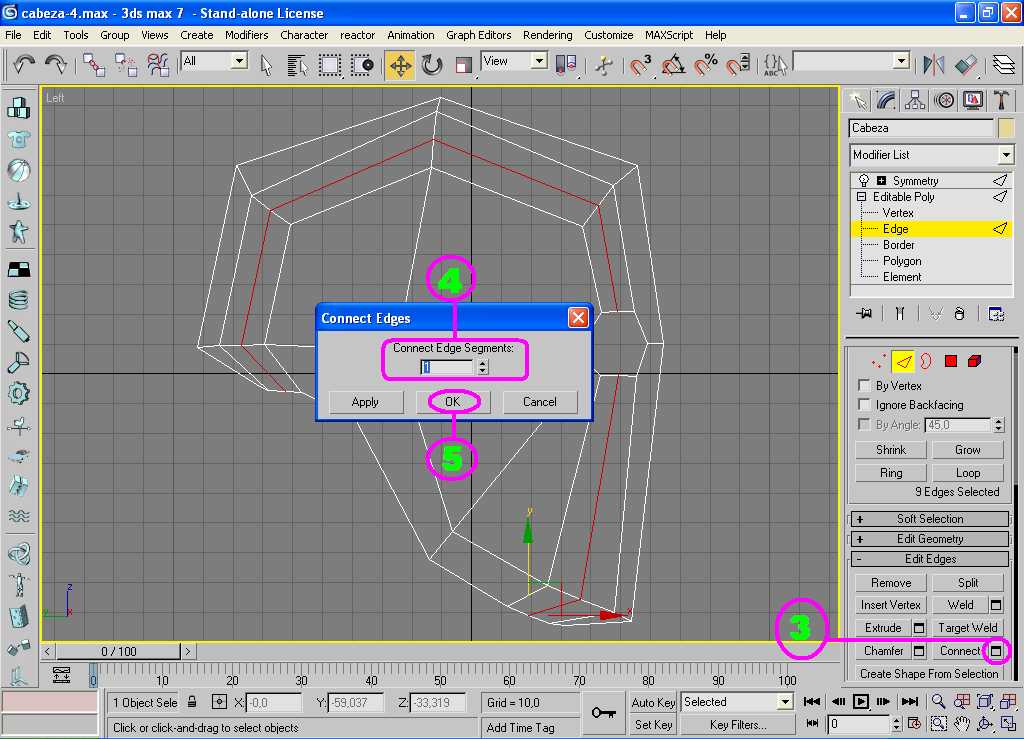Screen dimensions: 1024x739
Task: Open the Rendering menu
Action: 547,35
